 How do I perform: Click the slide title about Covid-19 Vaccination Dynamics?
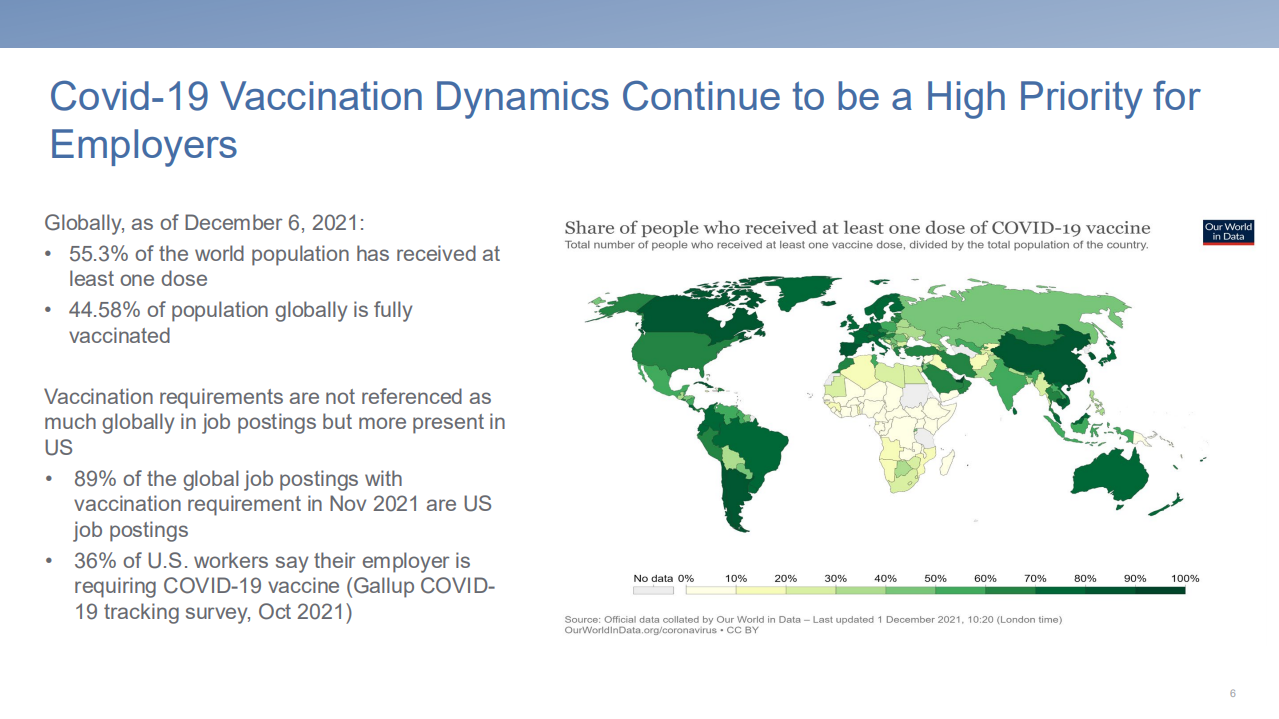pos(624,120)
